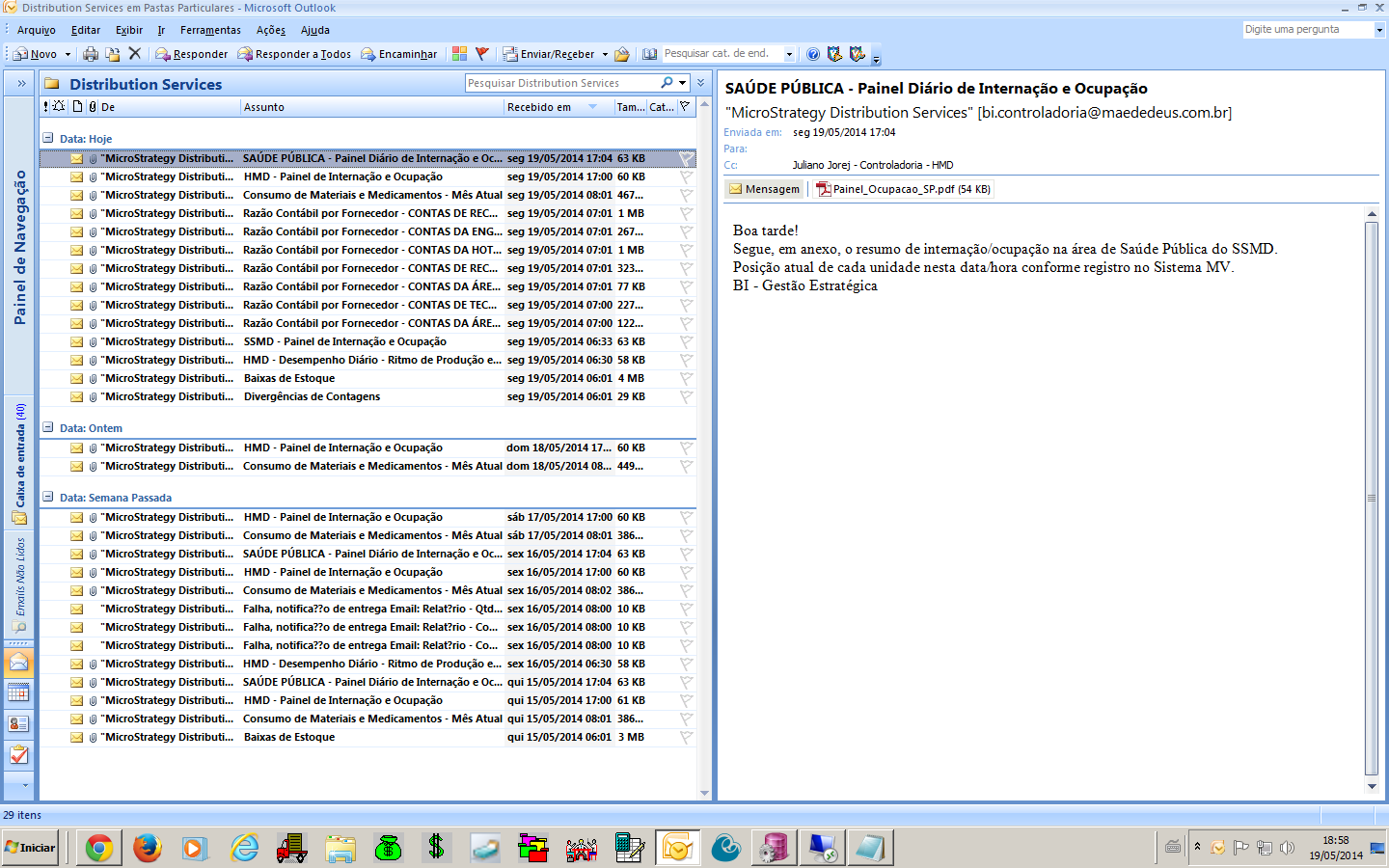1389x868 pixels.
Task: Click the Painel_Ocupacao_SP.pdf attachment
Action: [904, 189]
